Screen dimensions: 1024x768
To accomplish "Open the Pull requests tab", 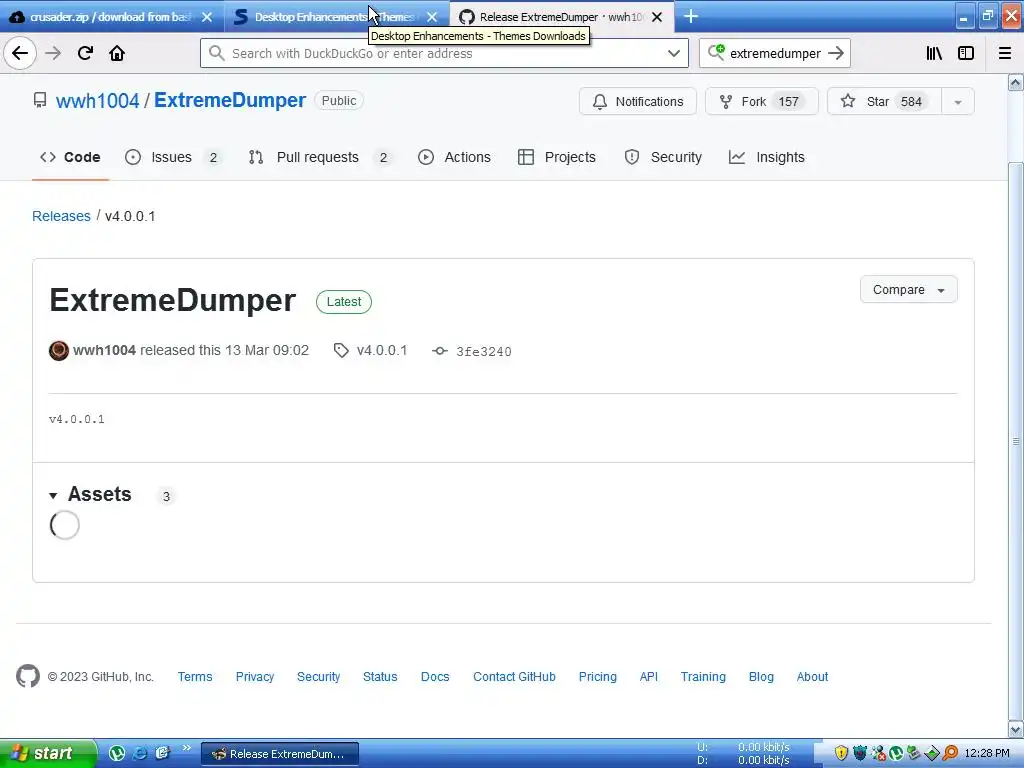I will (x=319, y=157).
